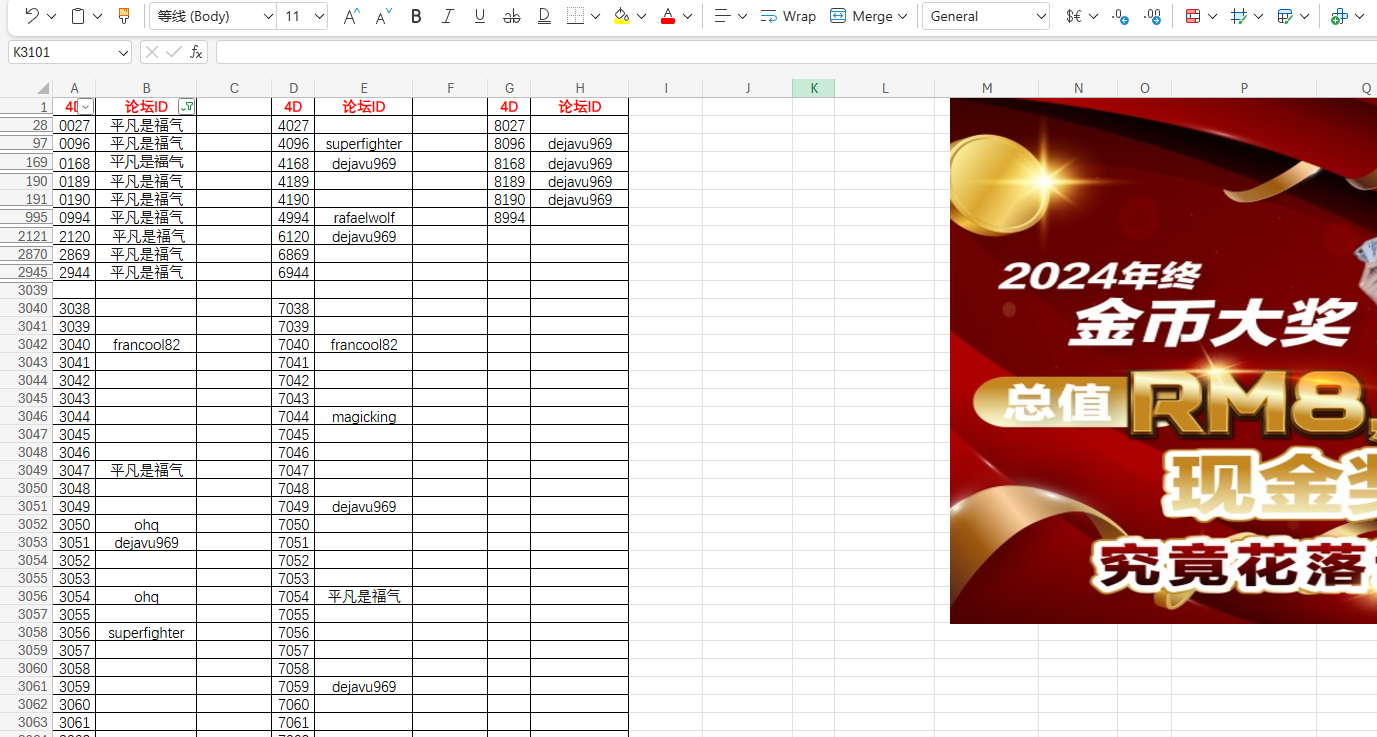Click the Name Box showing K3101
Viewport: 1377px width, 737px height.
[x=62, y=51]
